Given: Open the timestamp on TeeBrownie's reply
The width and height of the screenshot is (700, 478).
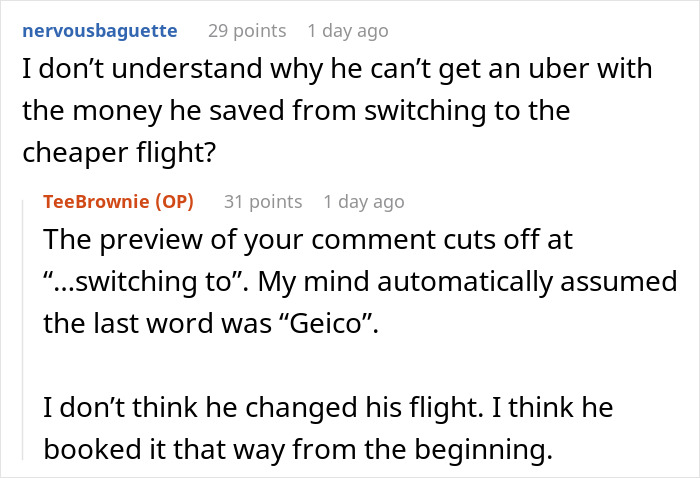Looking at the screenshot, I should [x=364, y=202].
